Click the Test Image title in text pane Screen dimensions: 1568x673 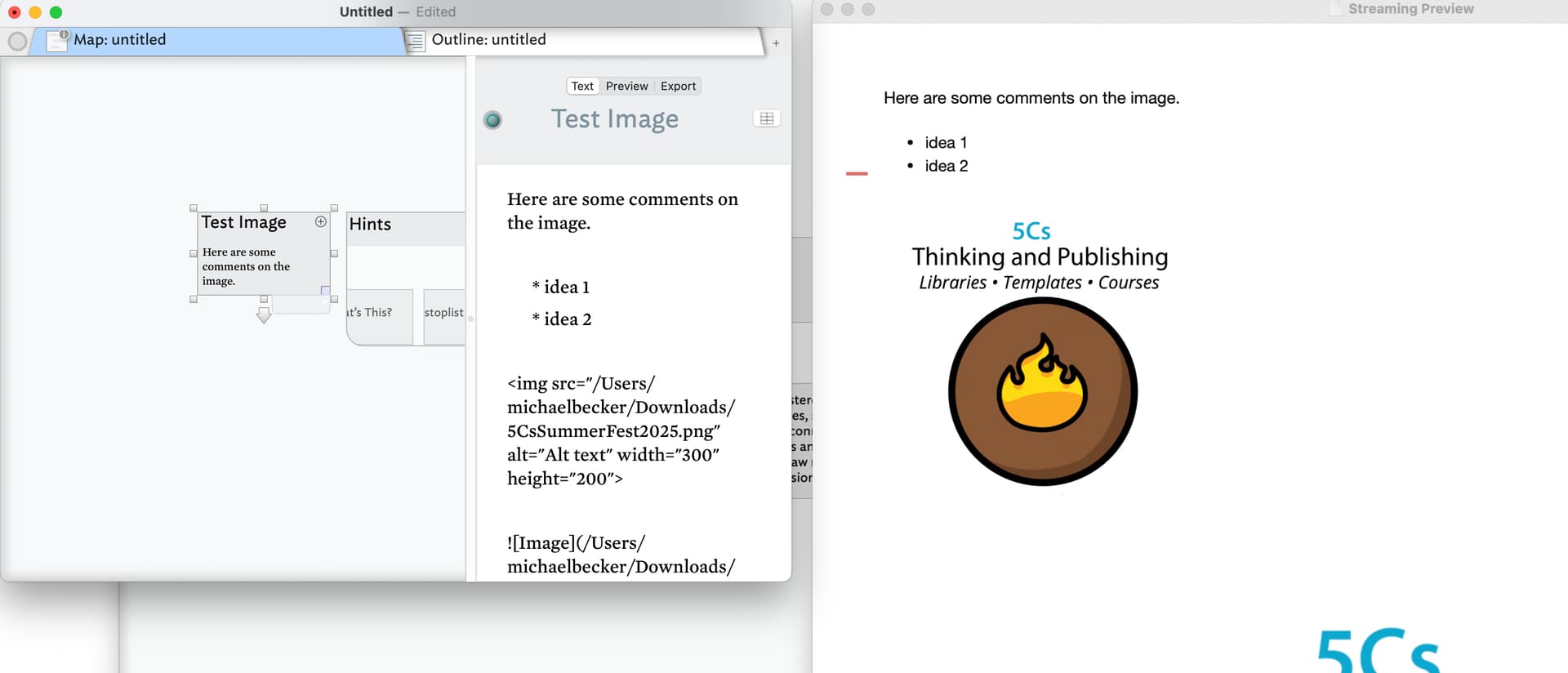coord(614,119)
